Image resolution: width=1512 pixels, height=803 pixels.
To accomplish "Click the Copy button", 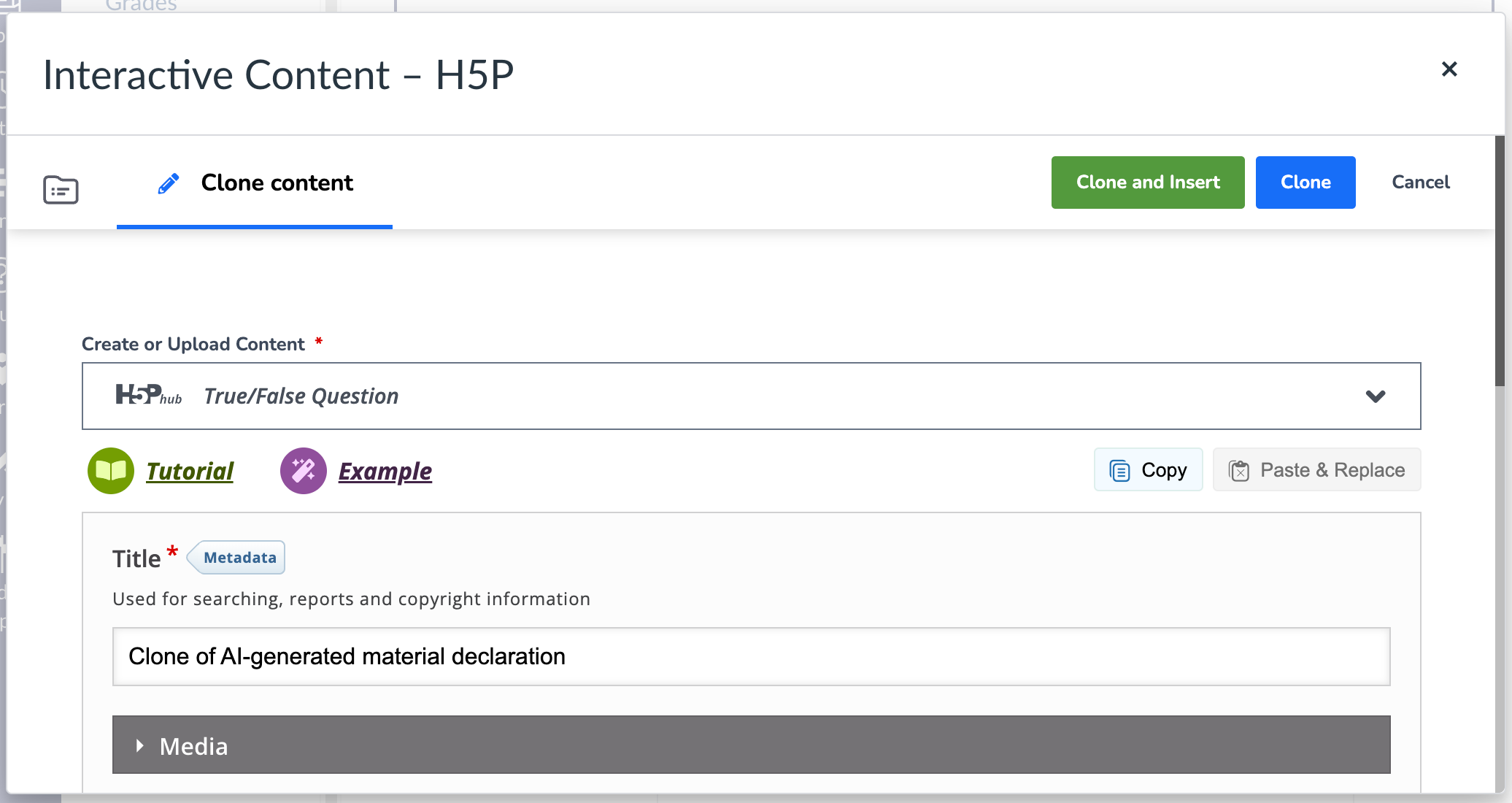I will pyautogui.click(x=1149, y=470).
